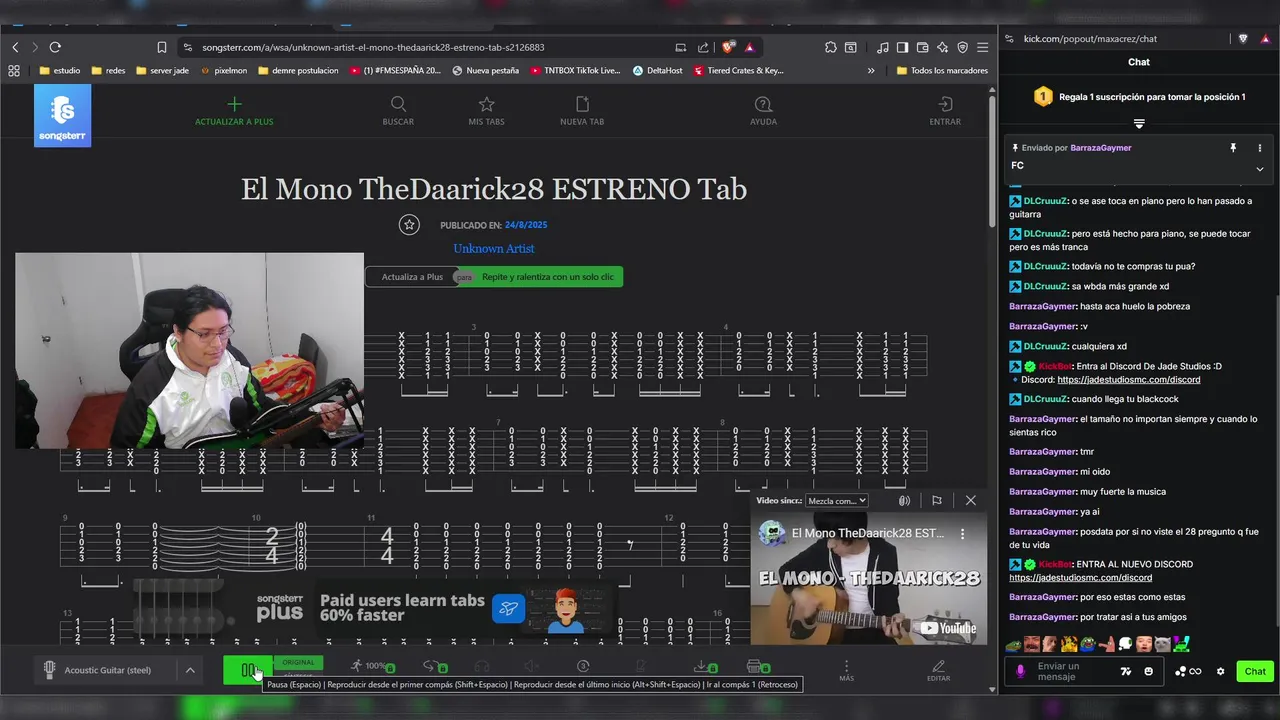Open server jade bookmarks folder
Viewport: 1280px width, 720px height.
coord(162,71)
